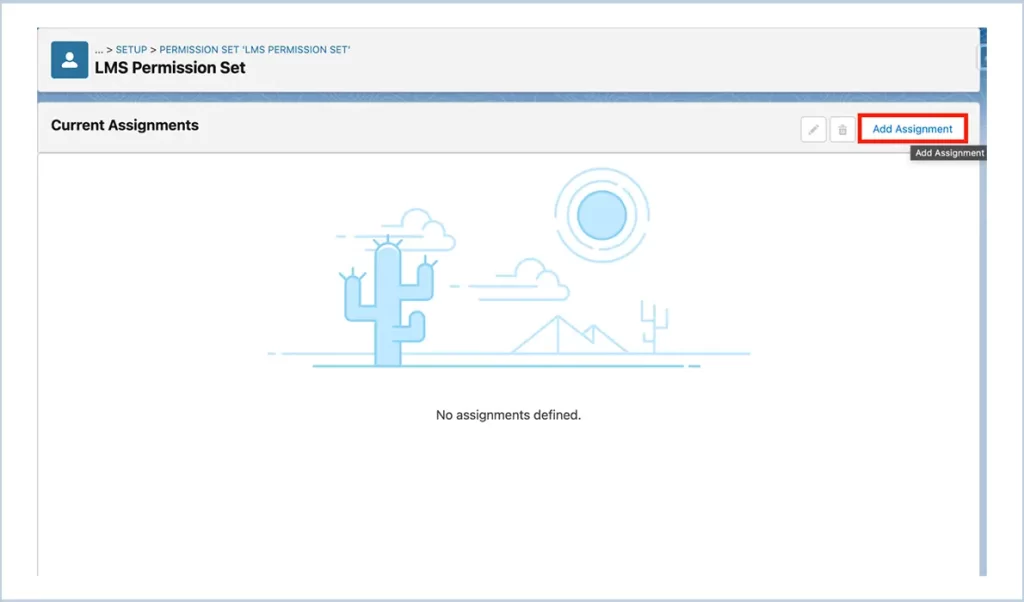Click the pencil edit assignment icon
Screen dimensions: 1024x602
click(x=813, y=129)
